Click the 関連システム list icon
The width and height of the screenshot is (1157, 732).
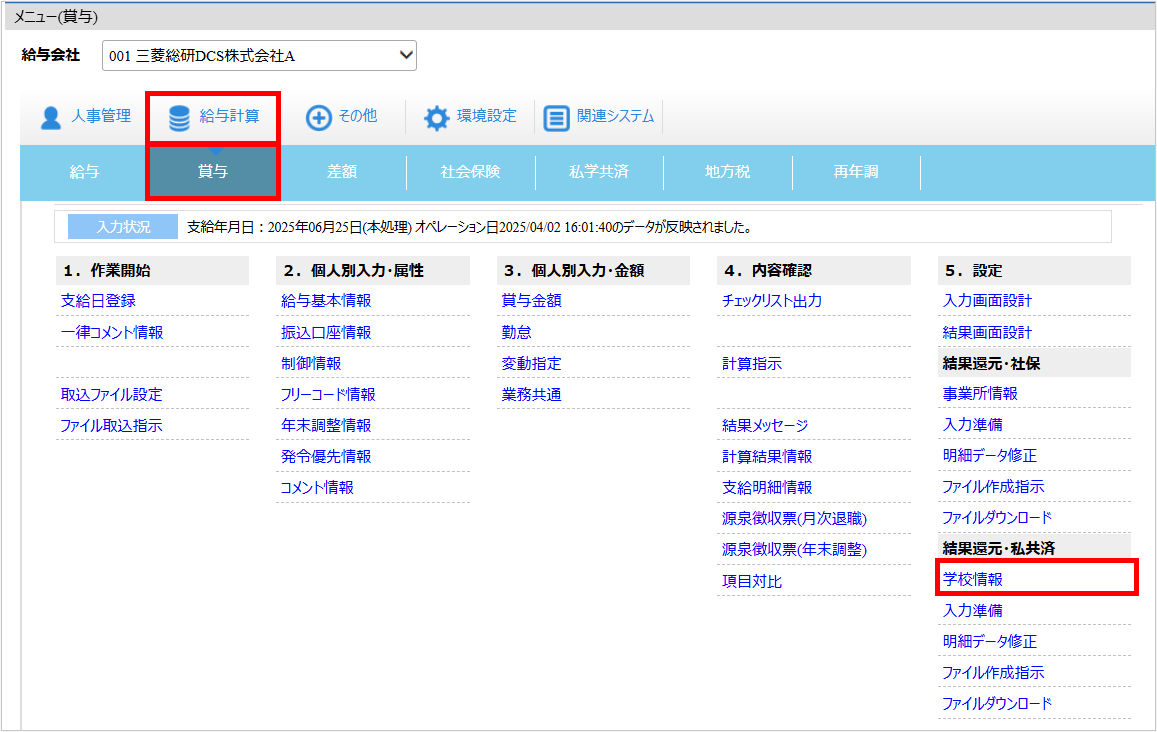556,118
